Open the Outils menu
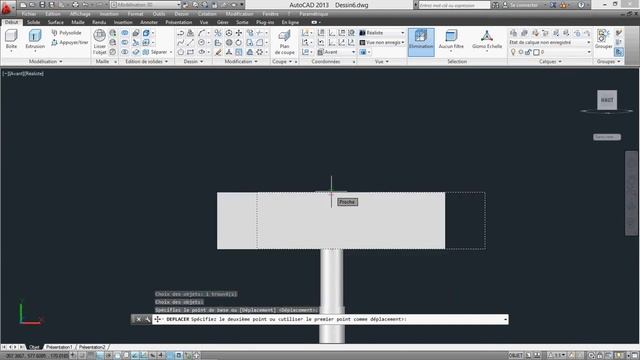Image resolution: width=640 pixels, height=360 pixels. click(159, 14)
